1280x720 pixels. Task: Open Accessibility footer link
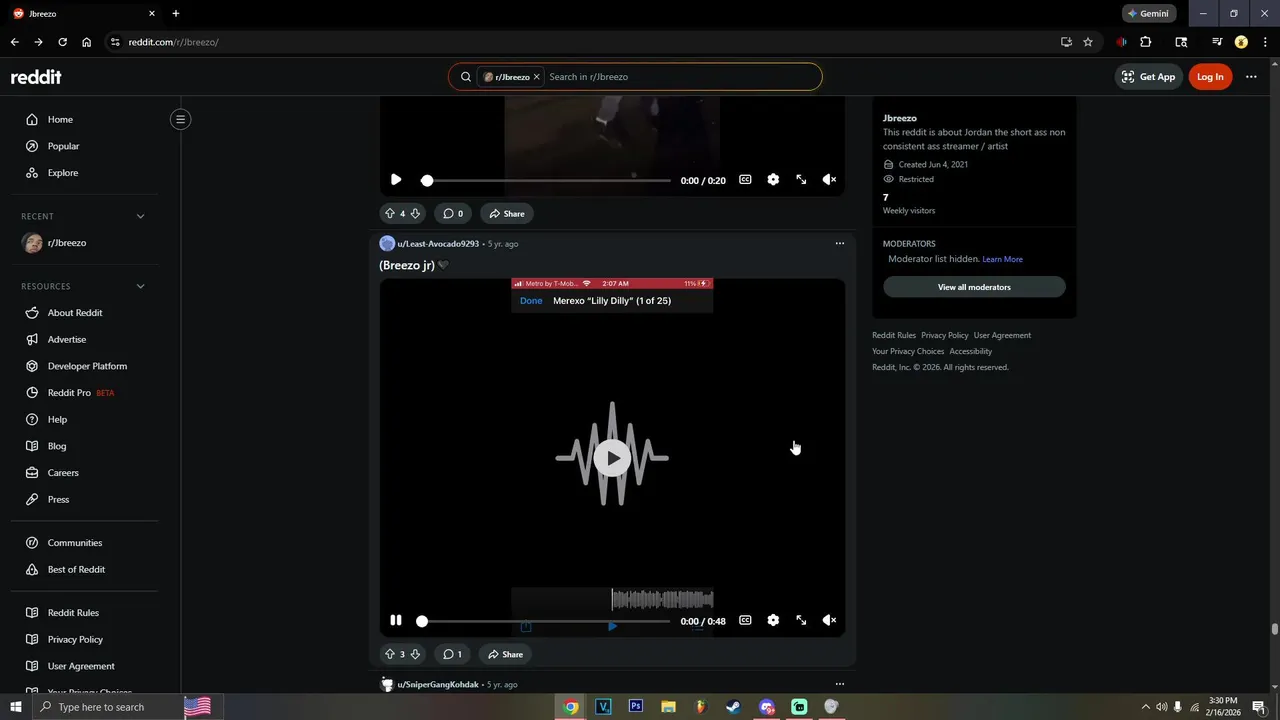coord(970,351)
